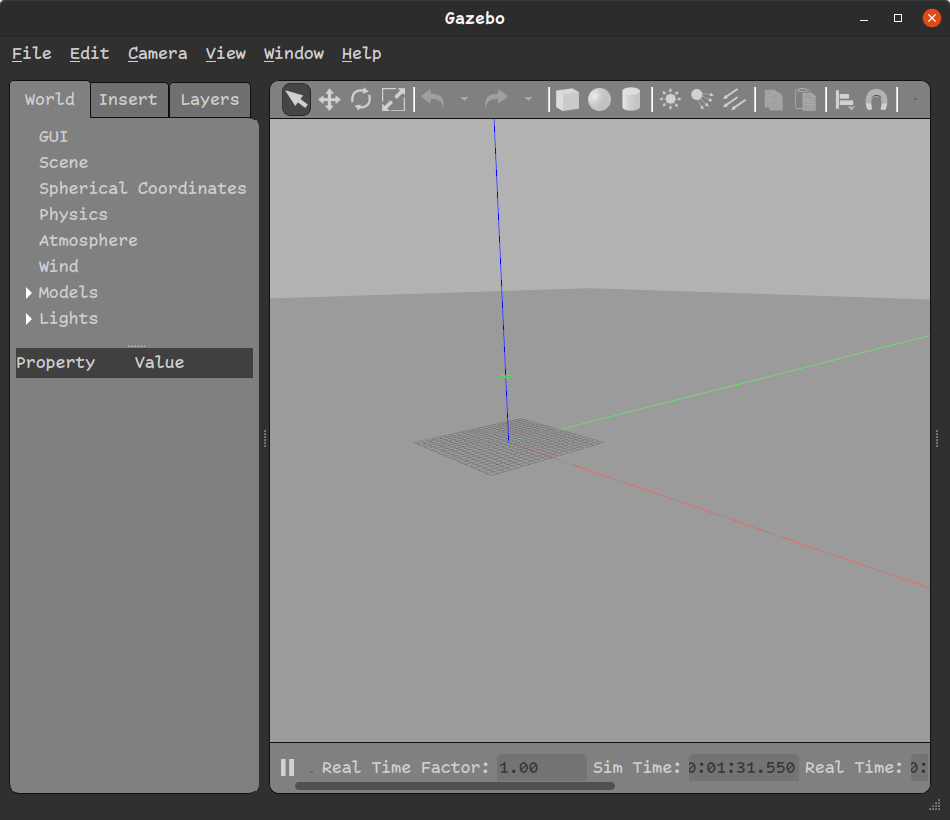Insert a Box shape
This screenshot has height=820, width=950.
tap(567, 99)
